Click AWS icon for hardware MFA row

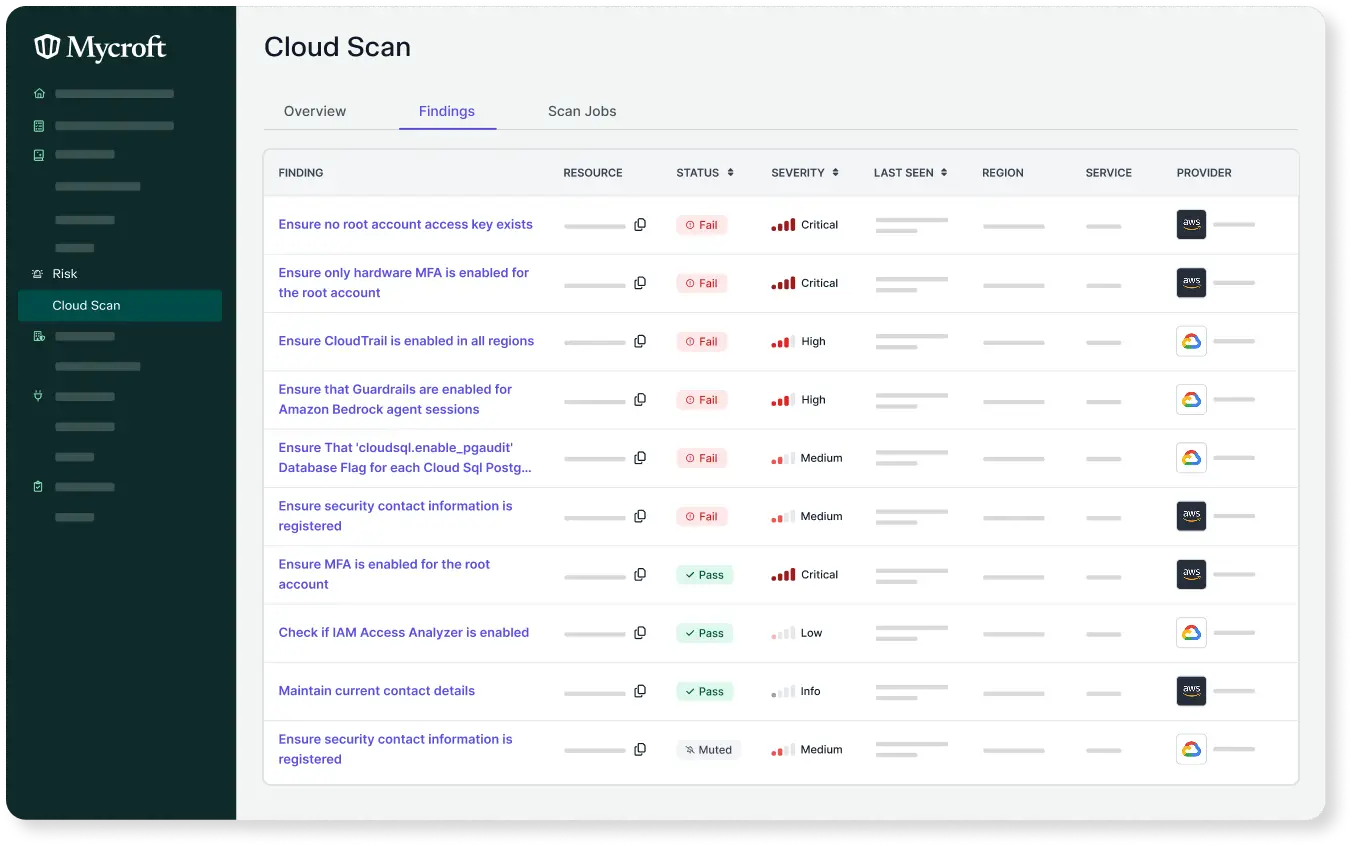[x=1191, y=283]
